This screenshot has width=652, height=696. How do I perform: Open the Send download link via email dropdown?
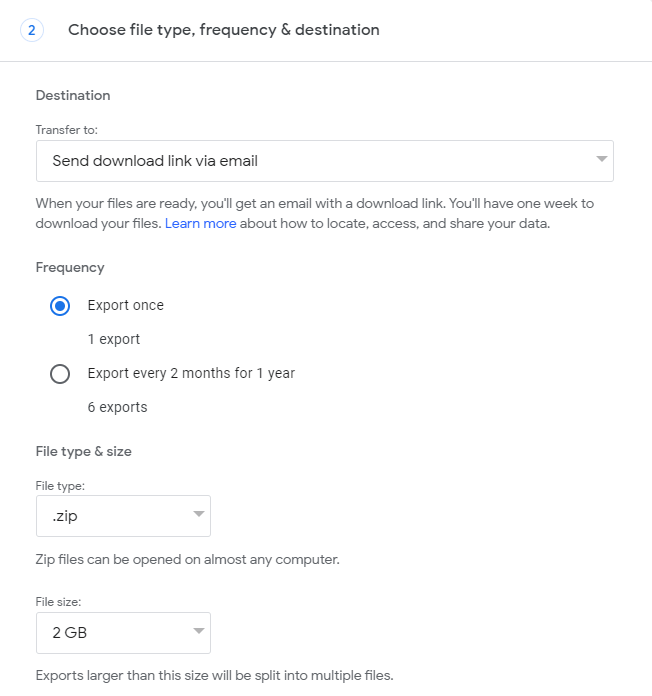[324, 160]
